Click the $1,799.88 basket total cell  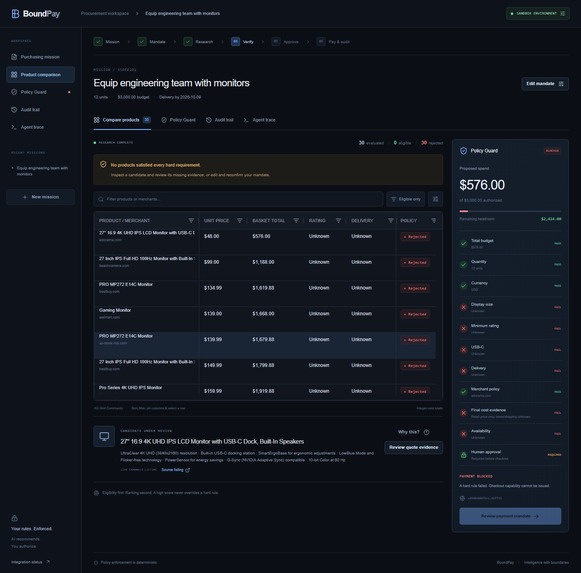point(263,365)
